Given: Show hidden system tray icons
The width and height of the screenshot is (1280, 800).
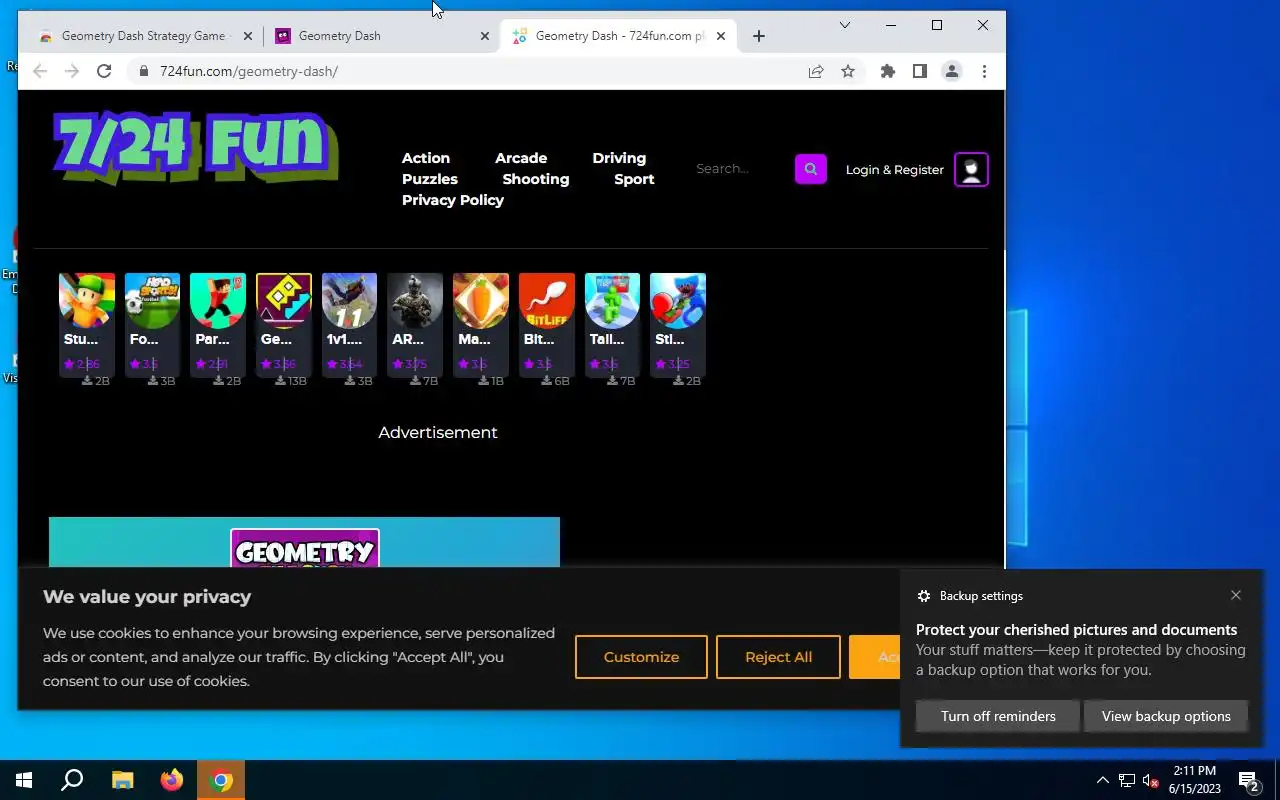Looking at the screenshot, I should pyautogui.click(x=1103, y=780).
